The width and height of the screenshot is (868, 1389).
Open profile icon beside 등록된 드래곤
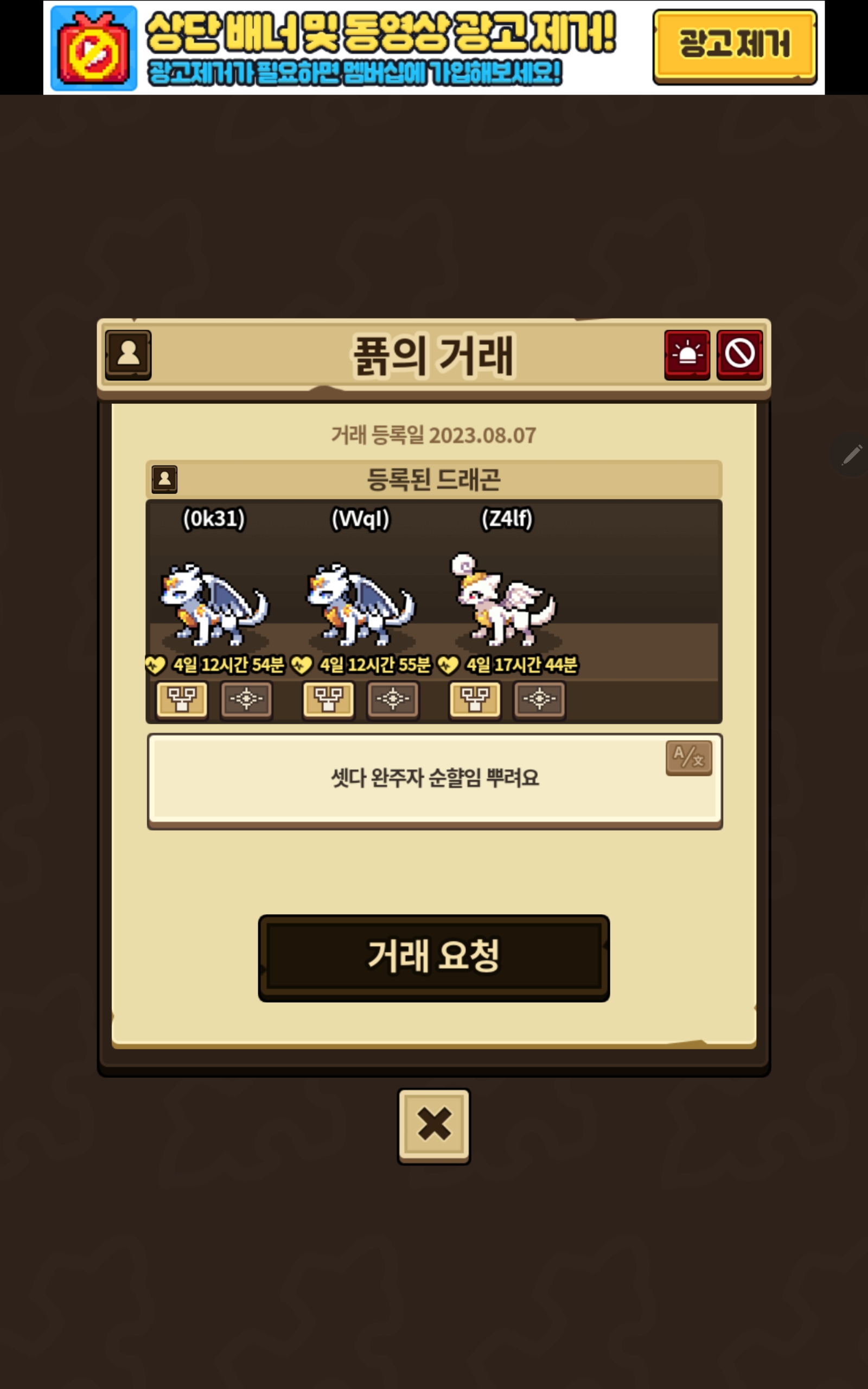(x=164, y=479)
